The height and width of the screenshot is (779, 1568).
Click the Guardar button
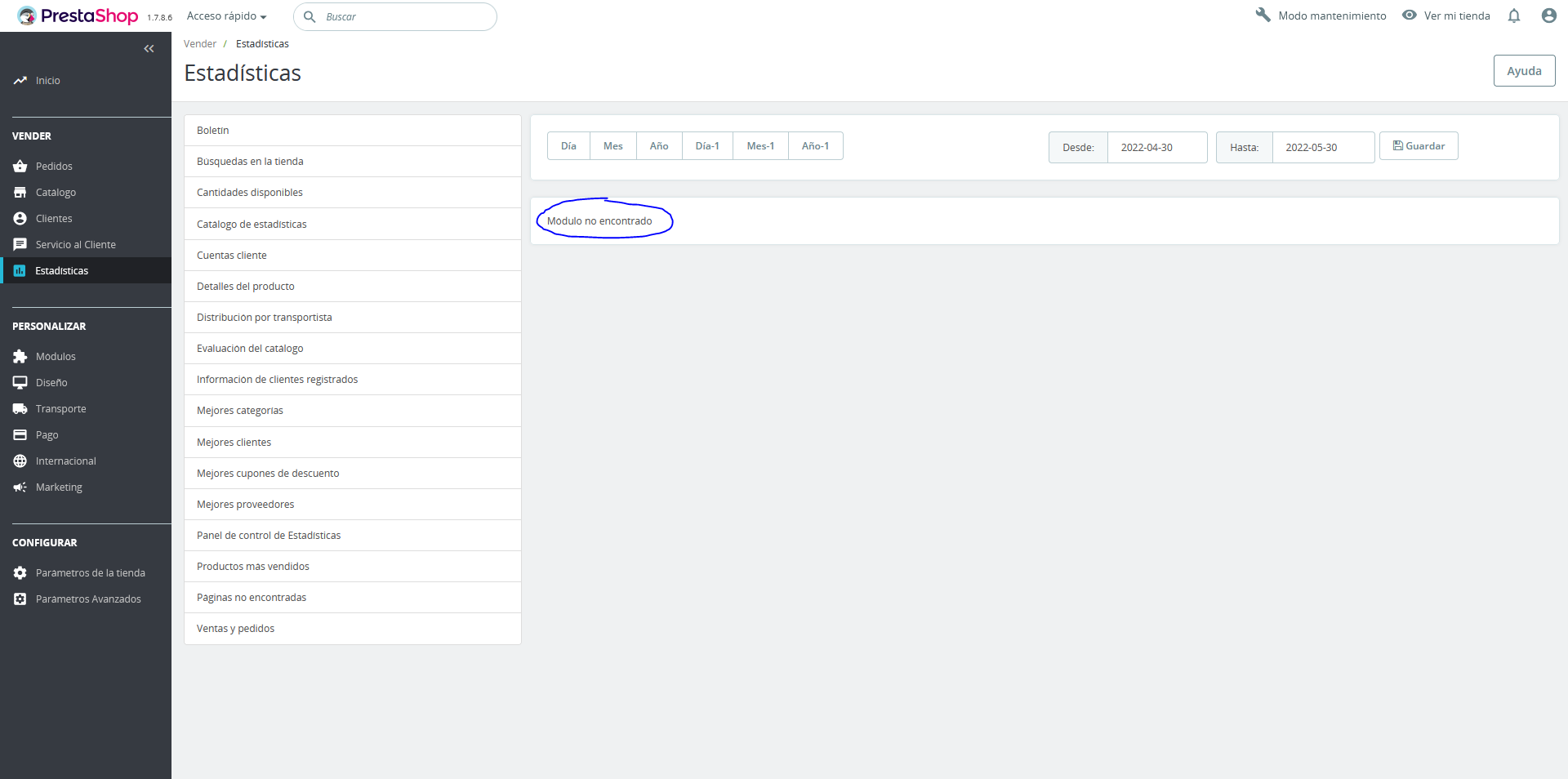click(1419, 146)
